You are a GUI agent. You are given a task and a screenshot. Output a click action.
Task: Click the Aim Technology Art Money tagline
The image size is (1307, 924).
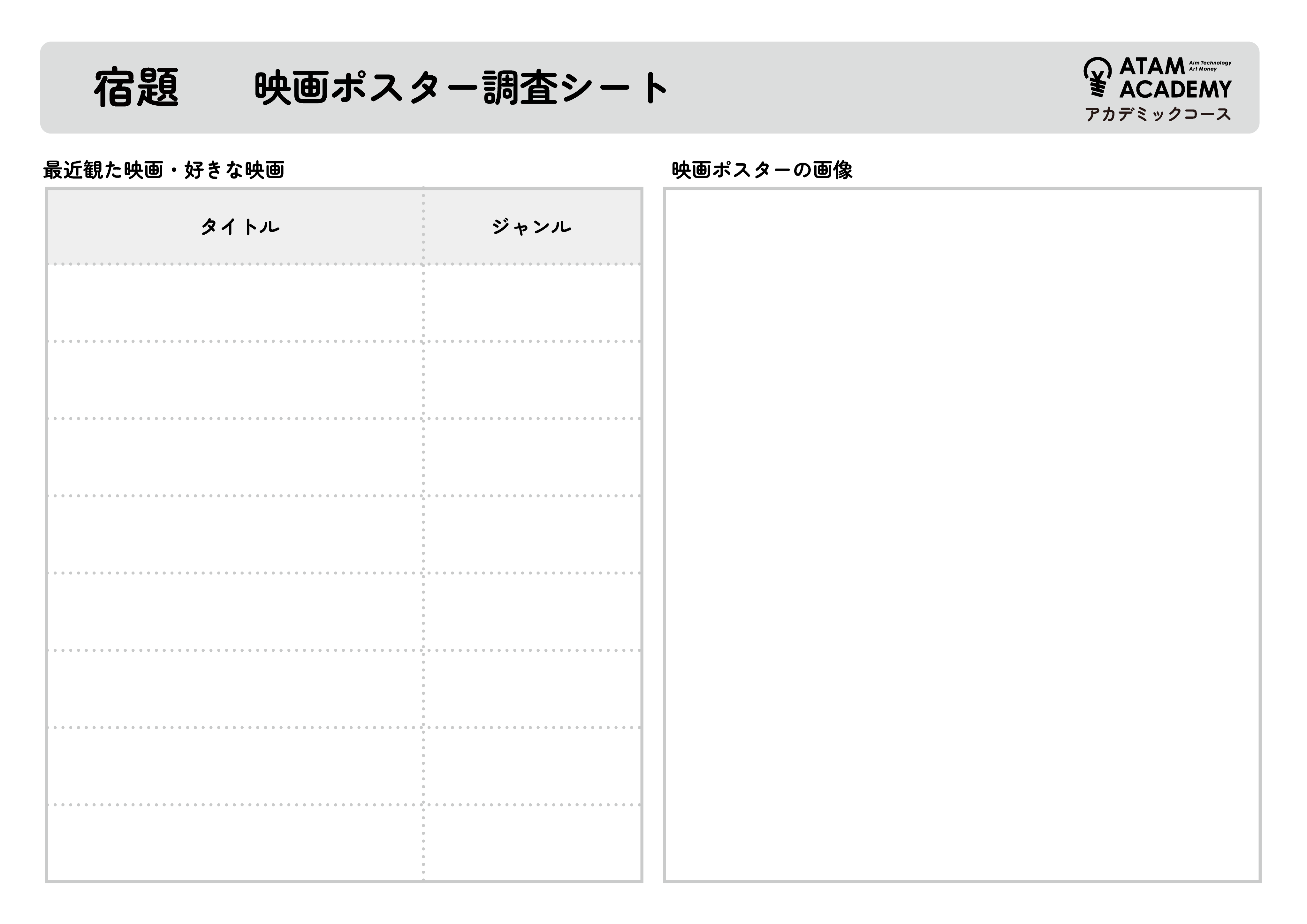[x=1210, y=65]
